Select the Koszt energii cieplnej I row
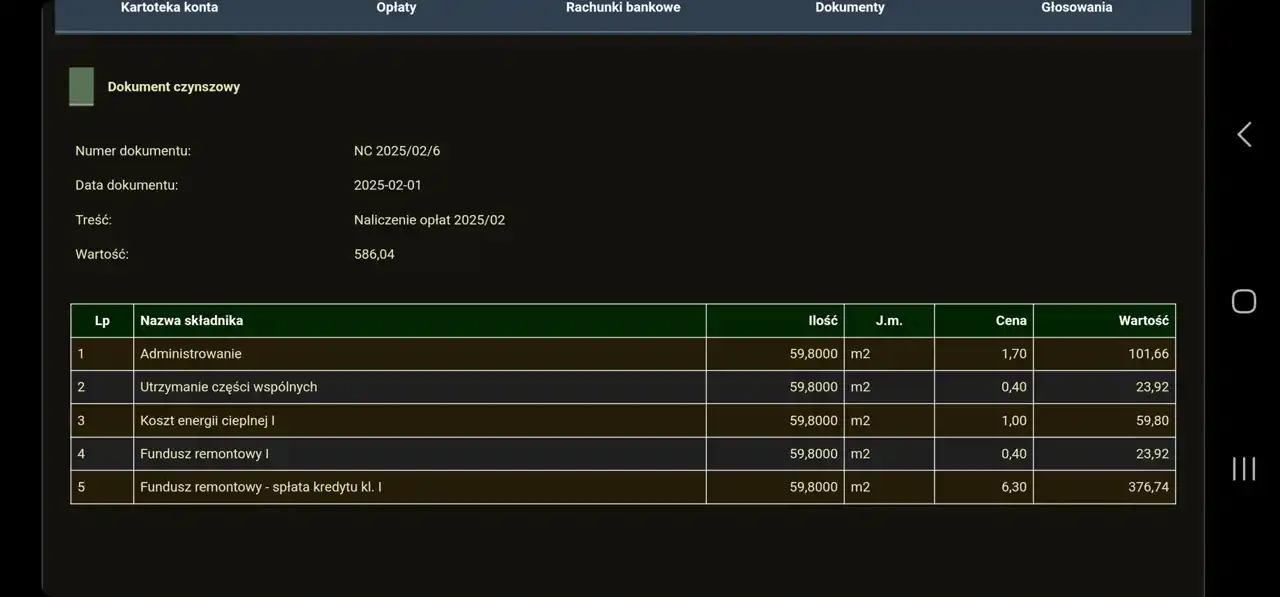The width and height of the screenshot is (1280, 597). click(x=207, y=421)
